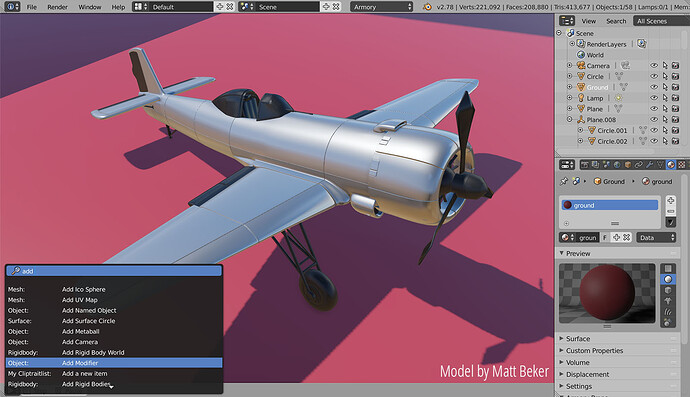Open the Search menu in outliner

(x=616, y=21)
